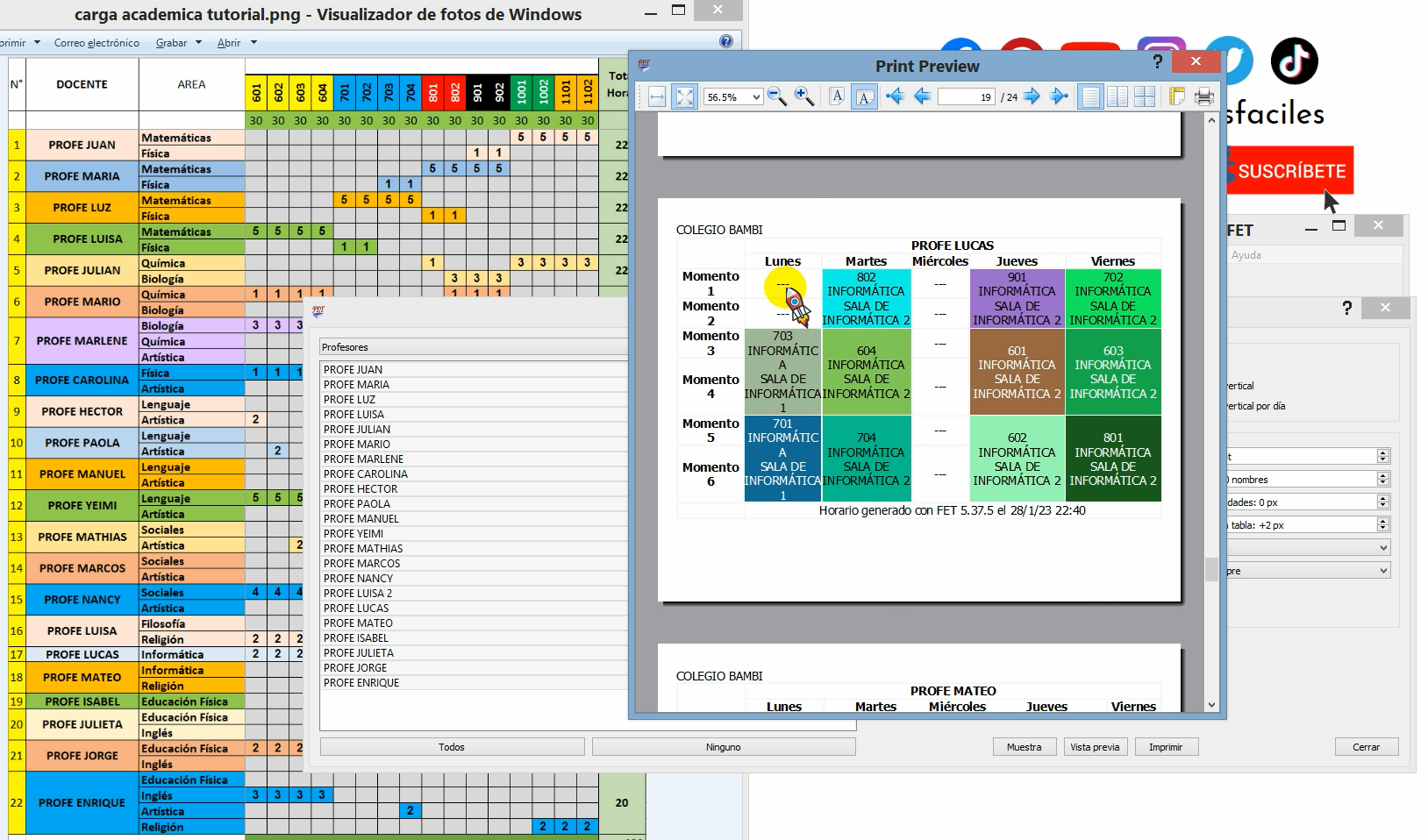The width and height of the screenshot is (1428, 840).
Task: Click the printer icon in the preview toolbar
Action: tap(1206, 96)
